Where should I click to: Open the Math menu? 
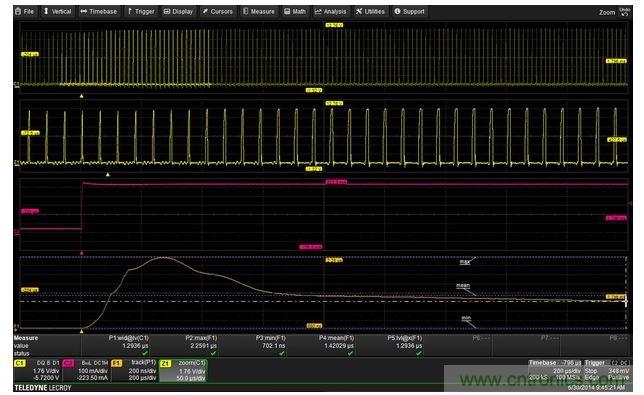tap(295, 11)
